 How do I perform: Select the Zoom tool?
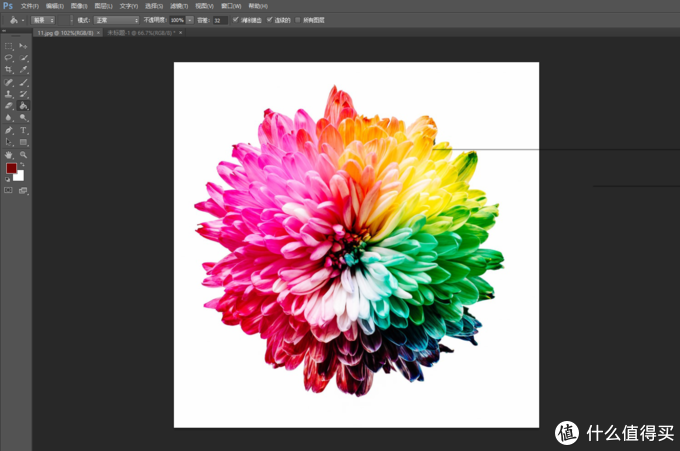(23, 155)
